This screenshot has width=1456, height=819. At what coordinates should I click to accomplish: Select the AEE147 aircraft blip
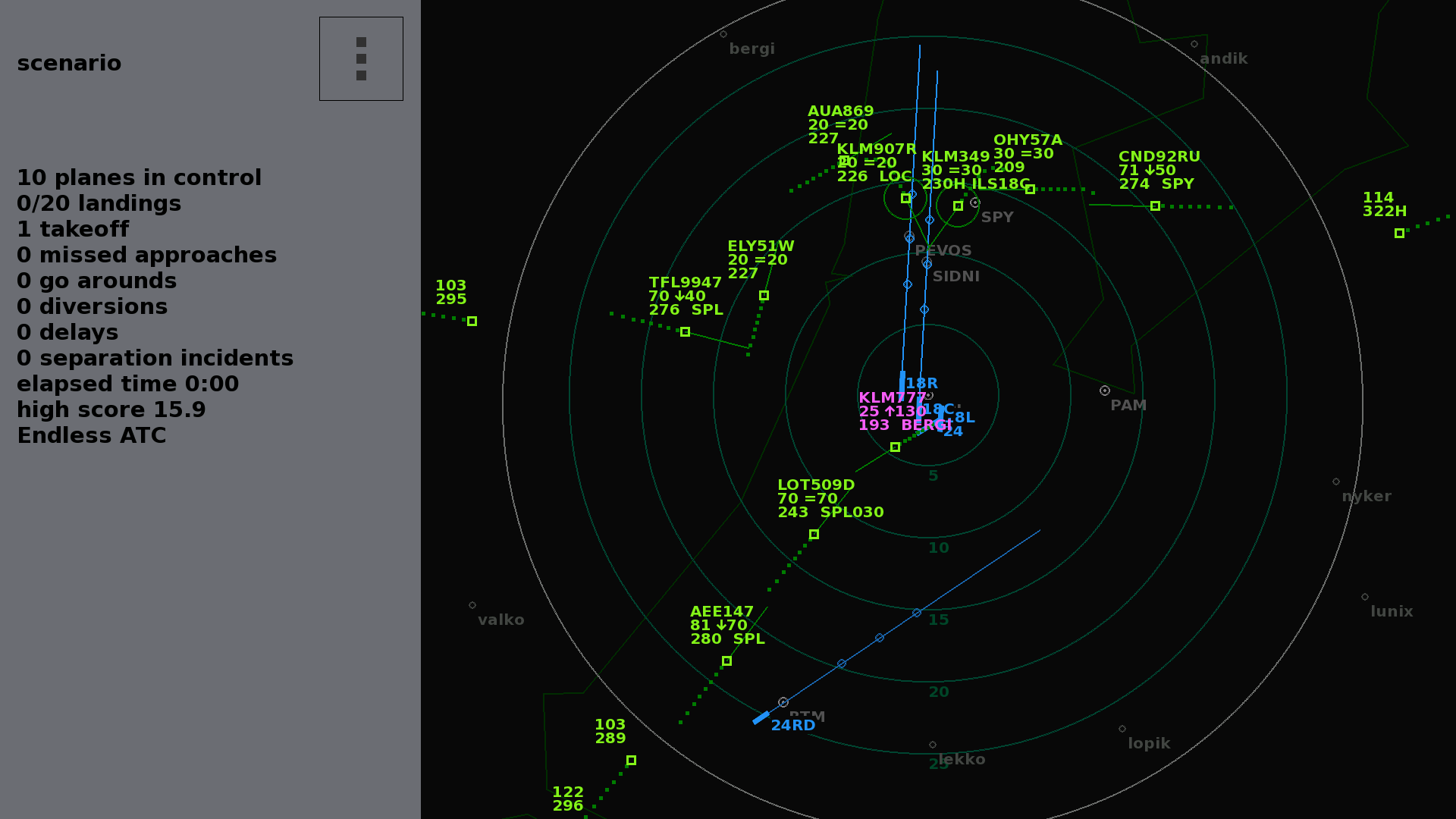pos(726,661)
